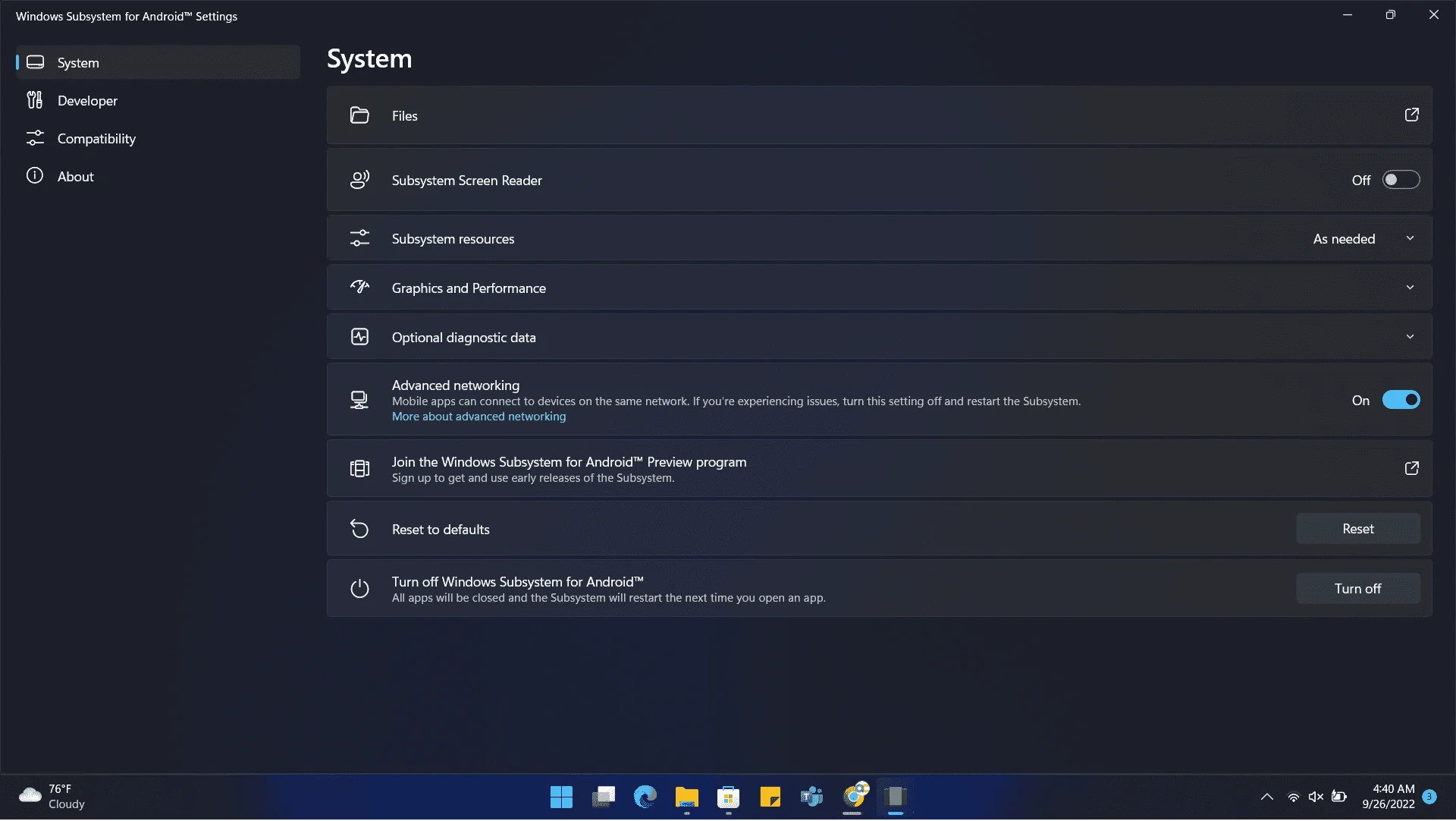Screen dimensions: 1456x821
Task: Click the 'Subsystem Screen Reader' label
Action: click(466, 181)
